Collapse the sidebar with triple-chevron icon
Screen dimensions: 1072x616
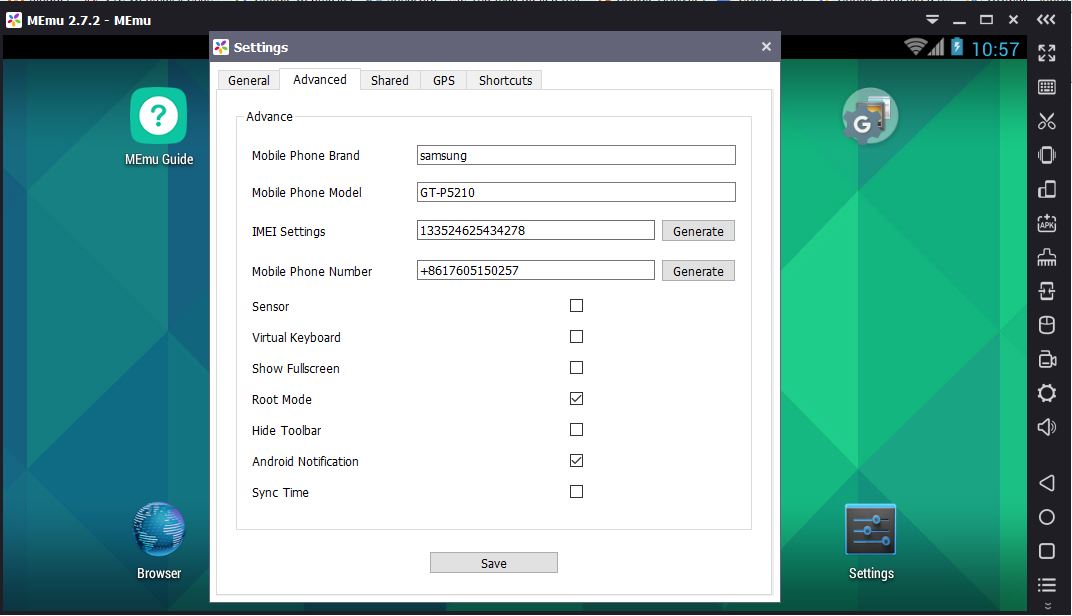[1046, 20]
